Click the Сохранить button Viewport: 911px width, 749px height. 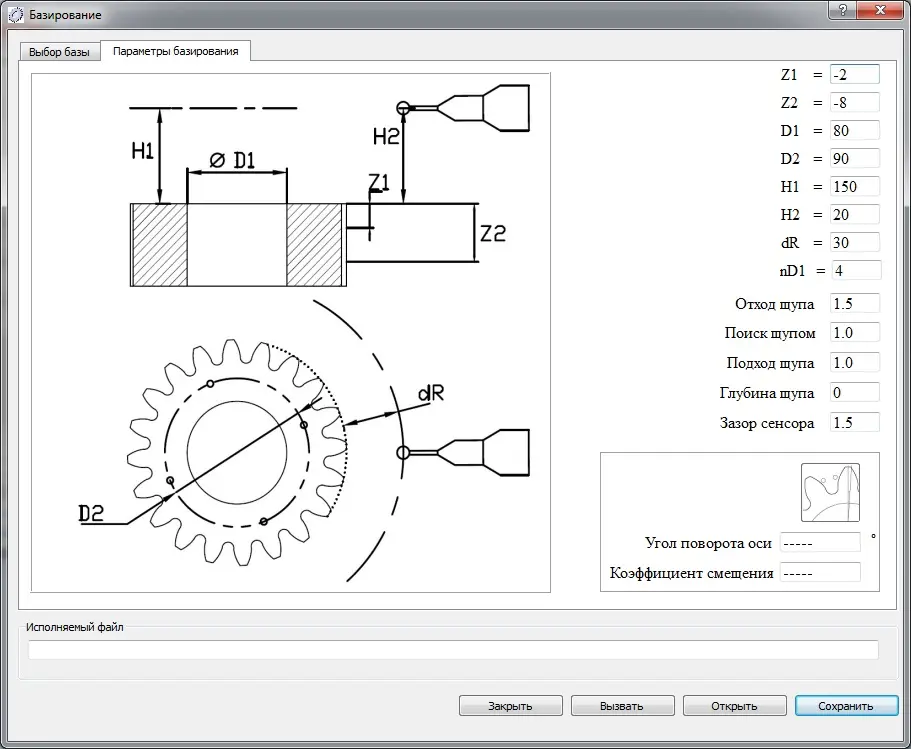[846, 705]
